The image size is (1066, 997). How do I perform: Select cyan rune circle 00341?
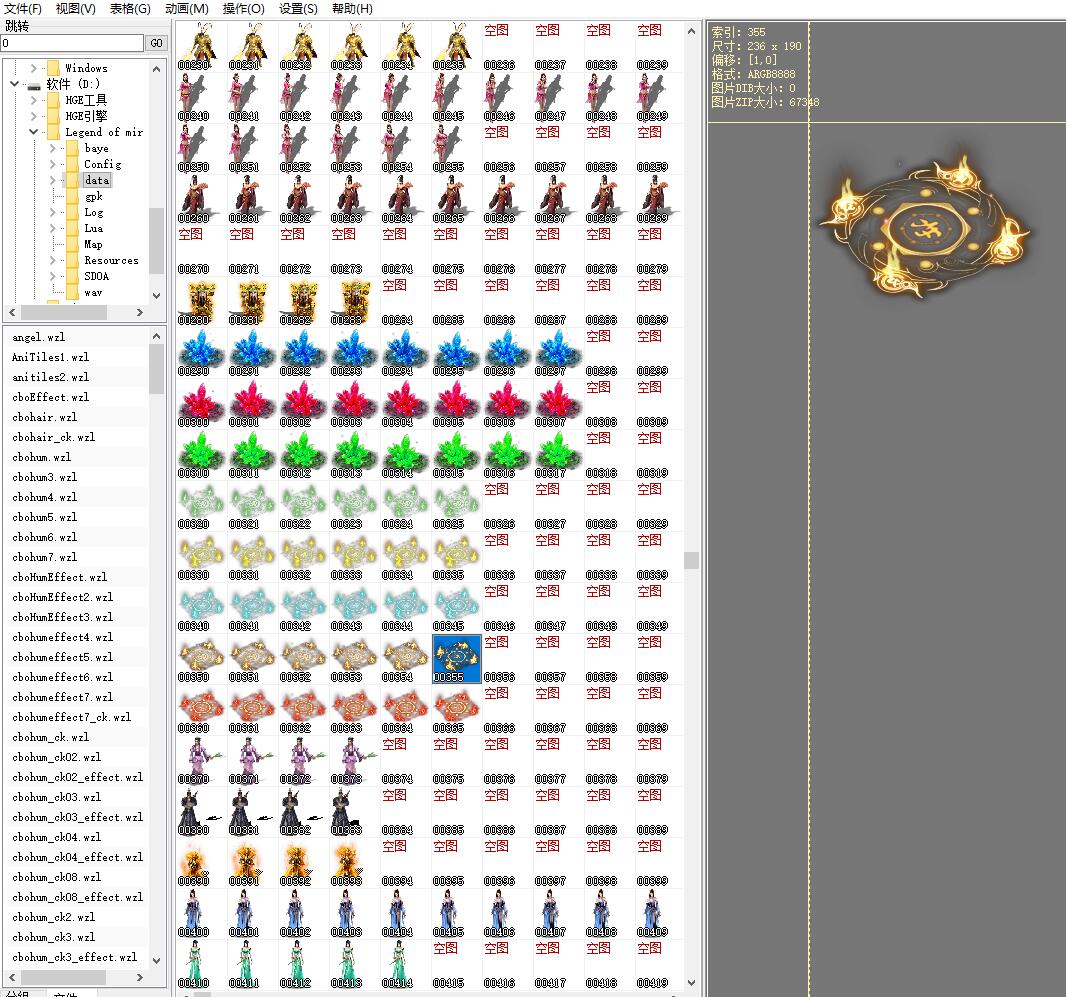click(x=252, y=607)
